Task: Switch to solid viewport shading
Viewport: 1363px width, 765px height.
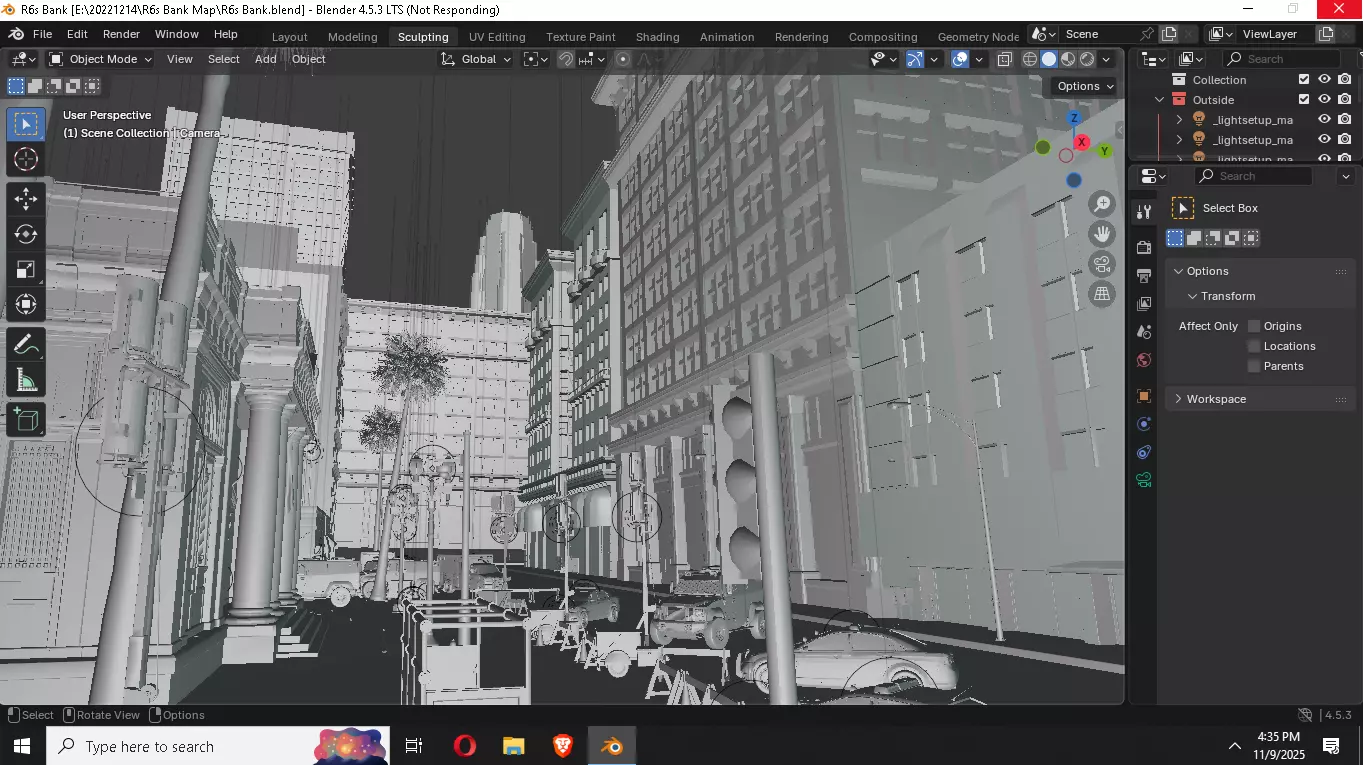Action: (1049, 59)
